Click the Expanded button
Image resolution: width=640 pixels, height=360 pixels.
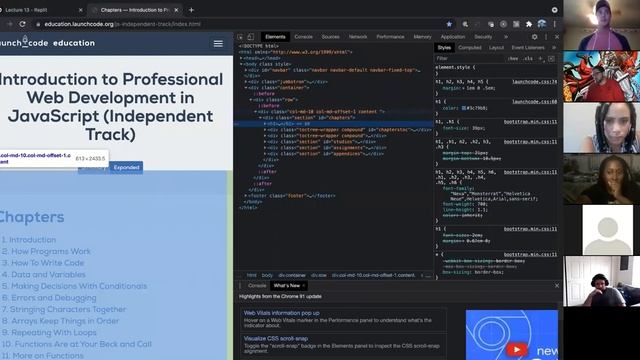click(126, 167)
